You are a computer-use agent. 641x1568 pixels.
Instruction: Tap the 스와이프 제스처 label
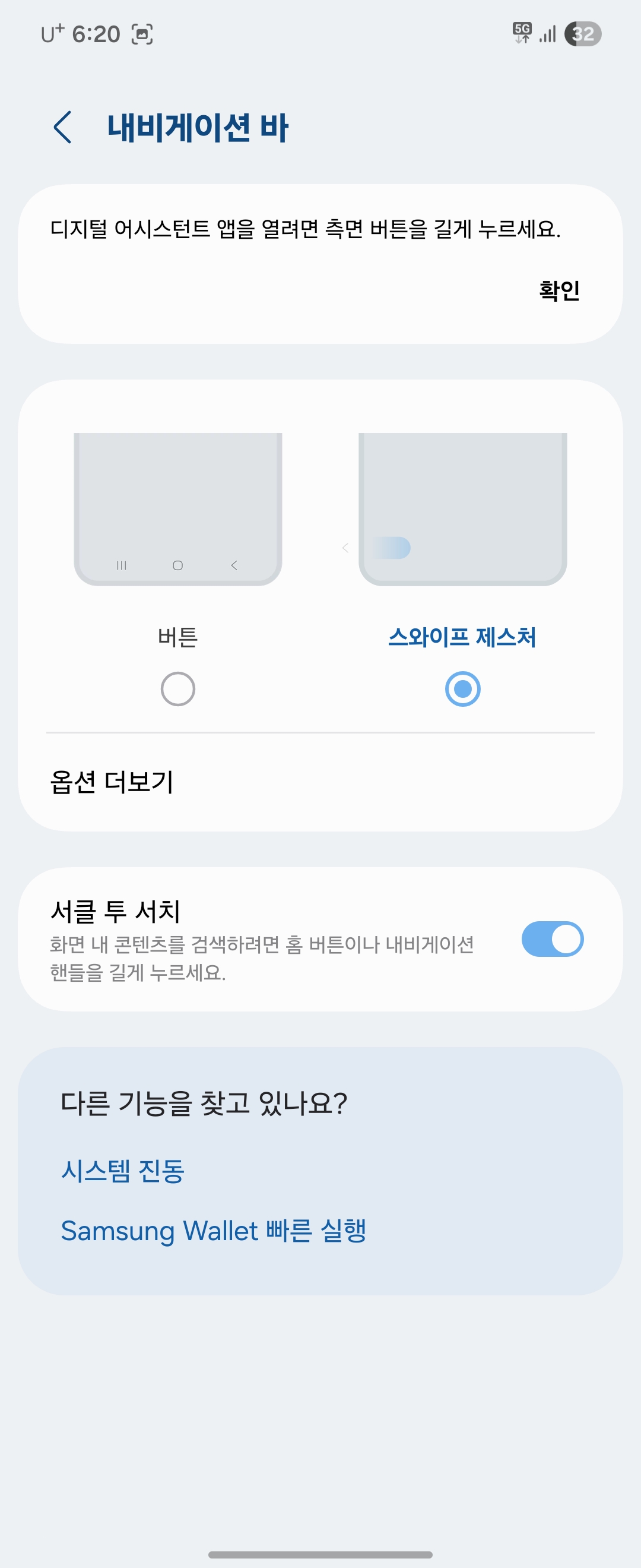[462, 637]
